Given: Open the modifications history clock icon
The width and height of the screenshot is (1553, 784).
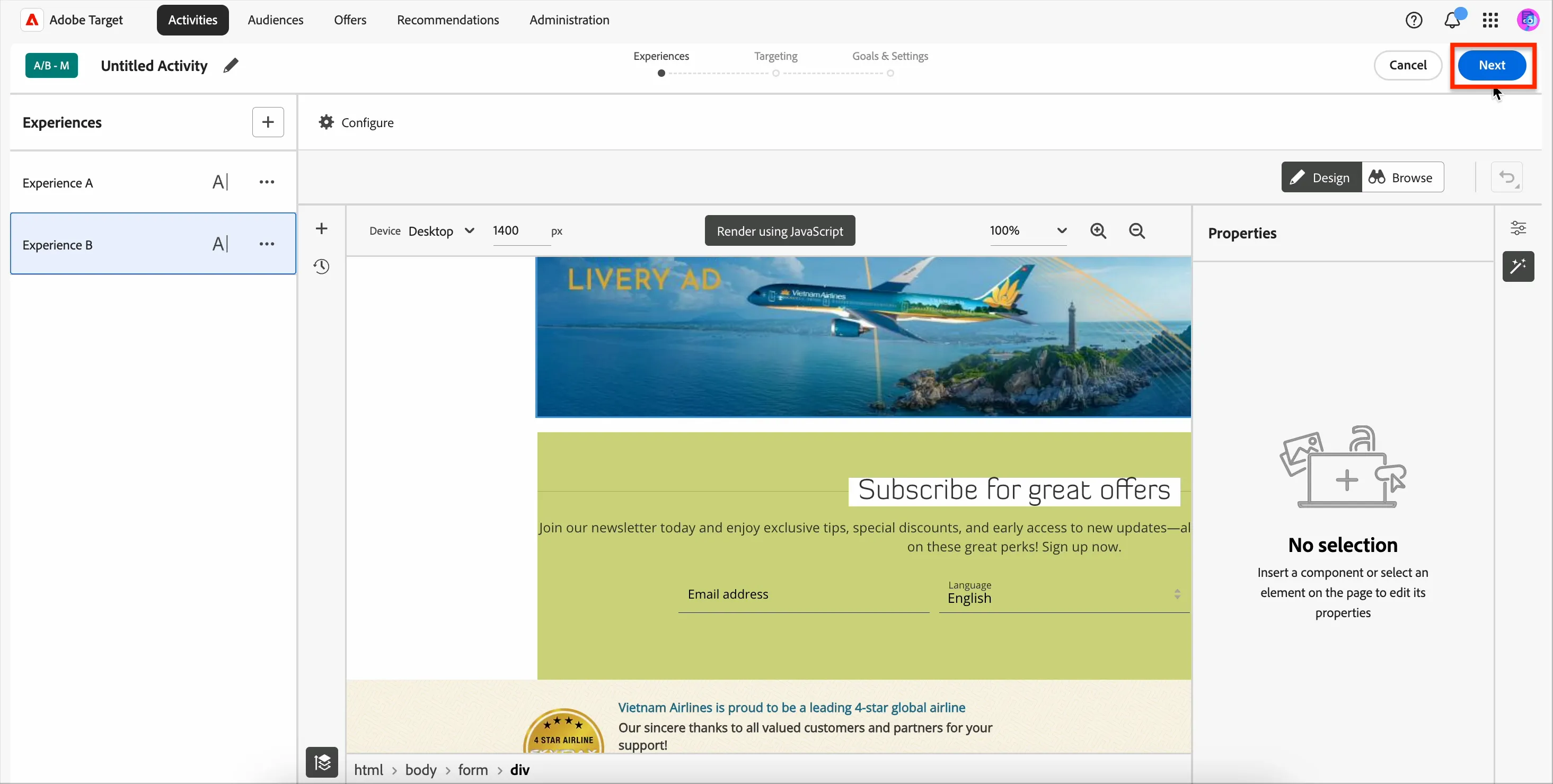Looking at the screenshot, I should 321,266.
